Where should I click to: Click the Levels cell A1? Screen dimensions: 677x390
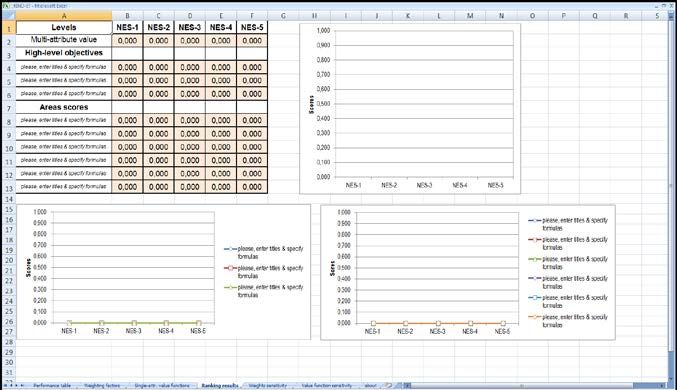[x=64, y=27]
